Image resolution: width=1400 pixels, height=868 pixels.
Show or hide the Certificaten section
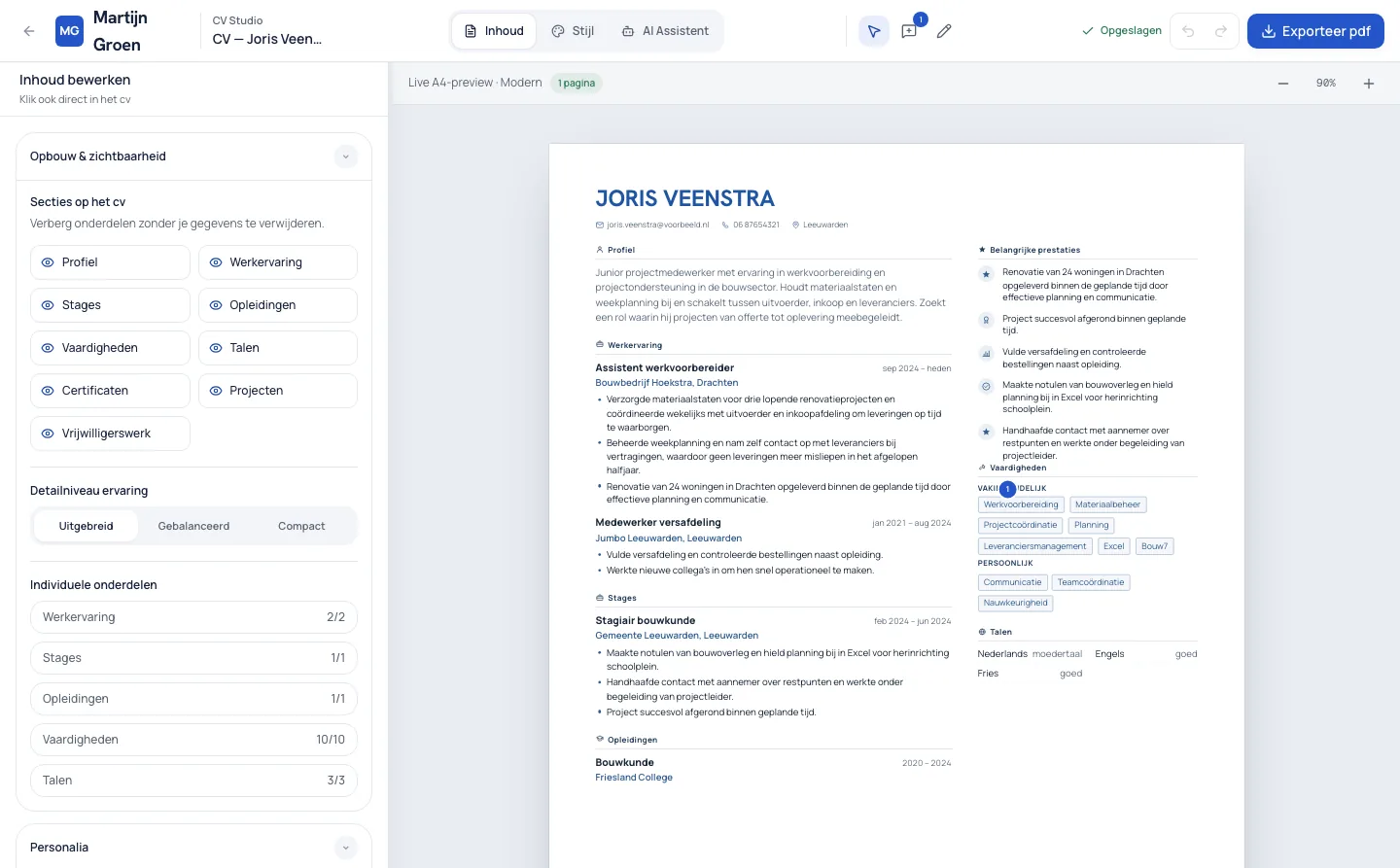click(110, 391)
